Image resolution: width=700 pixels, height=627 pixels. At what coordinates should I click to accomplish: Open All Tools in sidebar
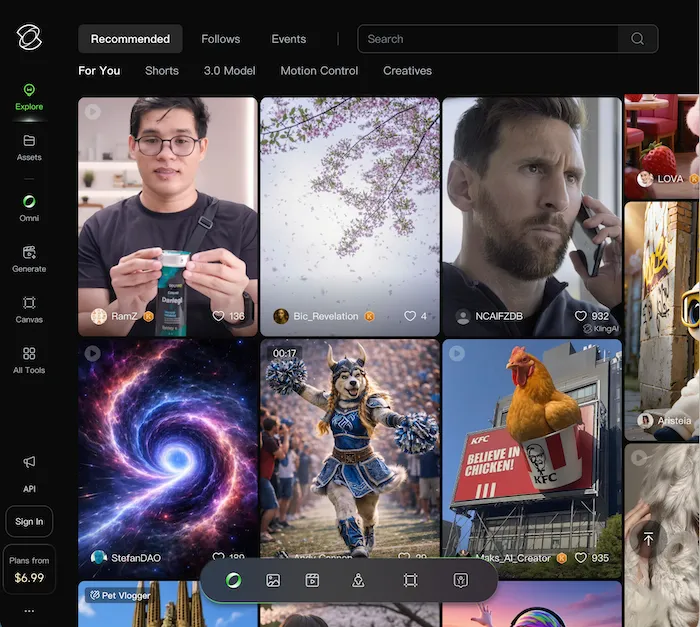(x=29, y=360)
